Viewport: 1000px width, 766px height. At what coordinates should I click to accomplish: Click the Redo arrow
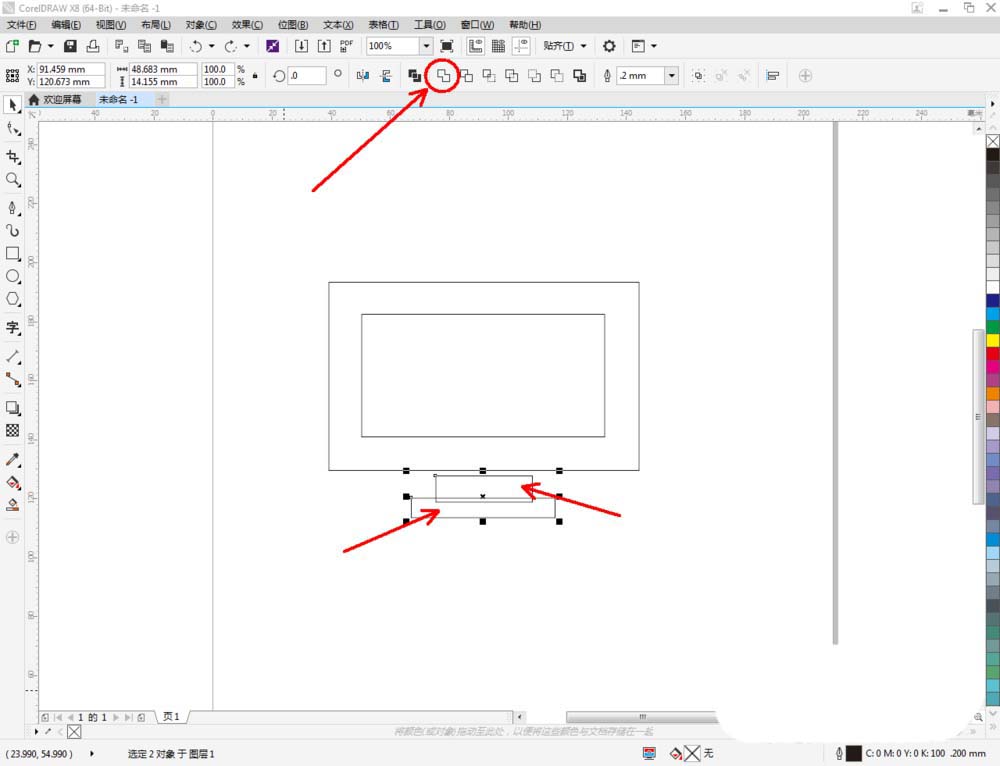(231, 46)
